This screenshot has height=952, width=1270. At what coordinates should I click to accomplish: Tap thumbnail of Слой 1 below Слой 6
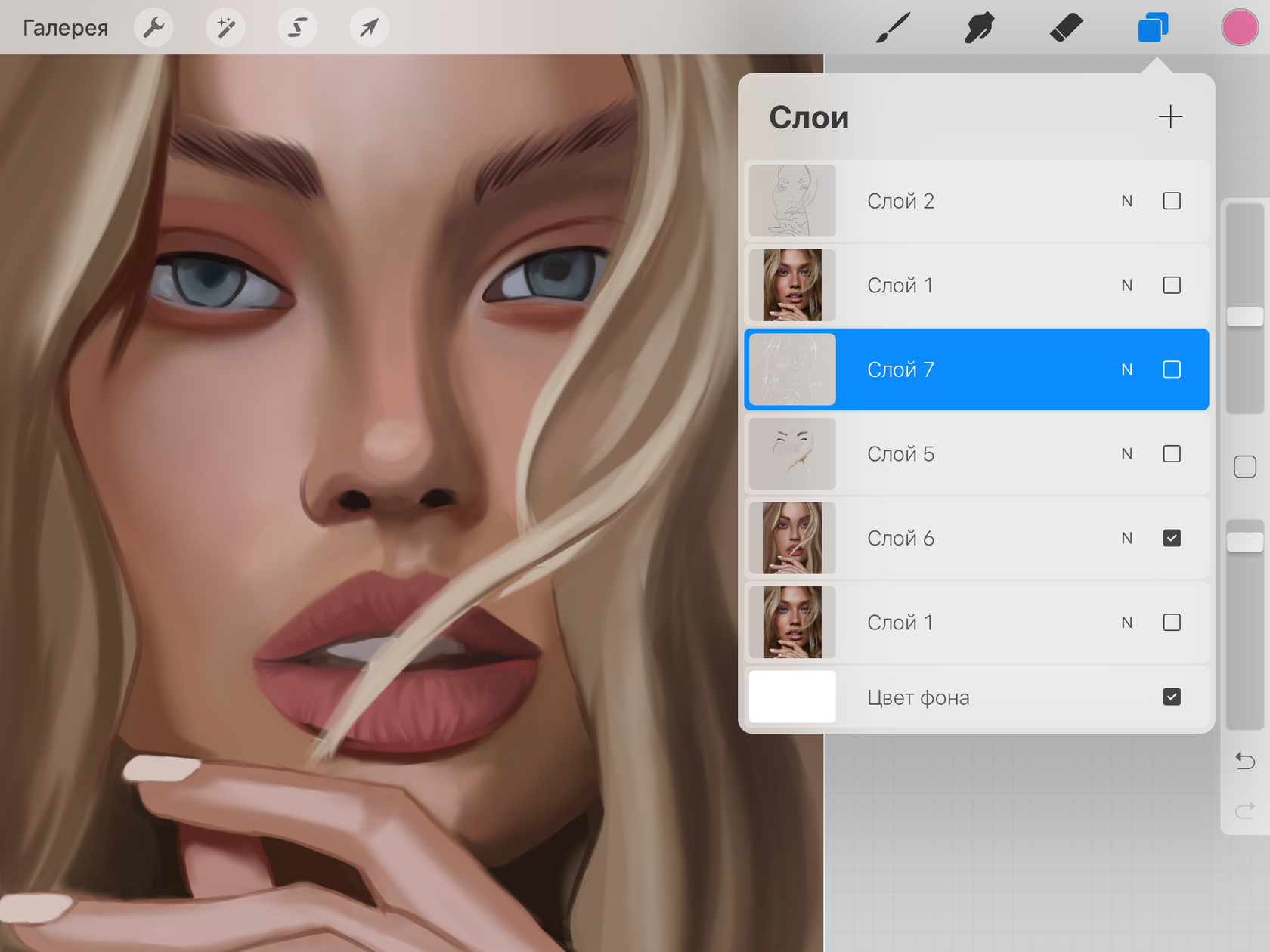pyautogui.click(x=792, y=623)
